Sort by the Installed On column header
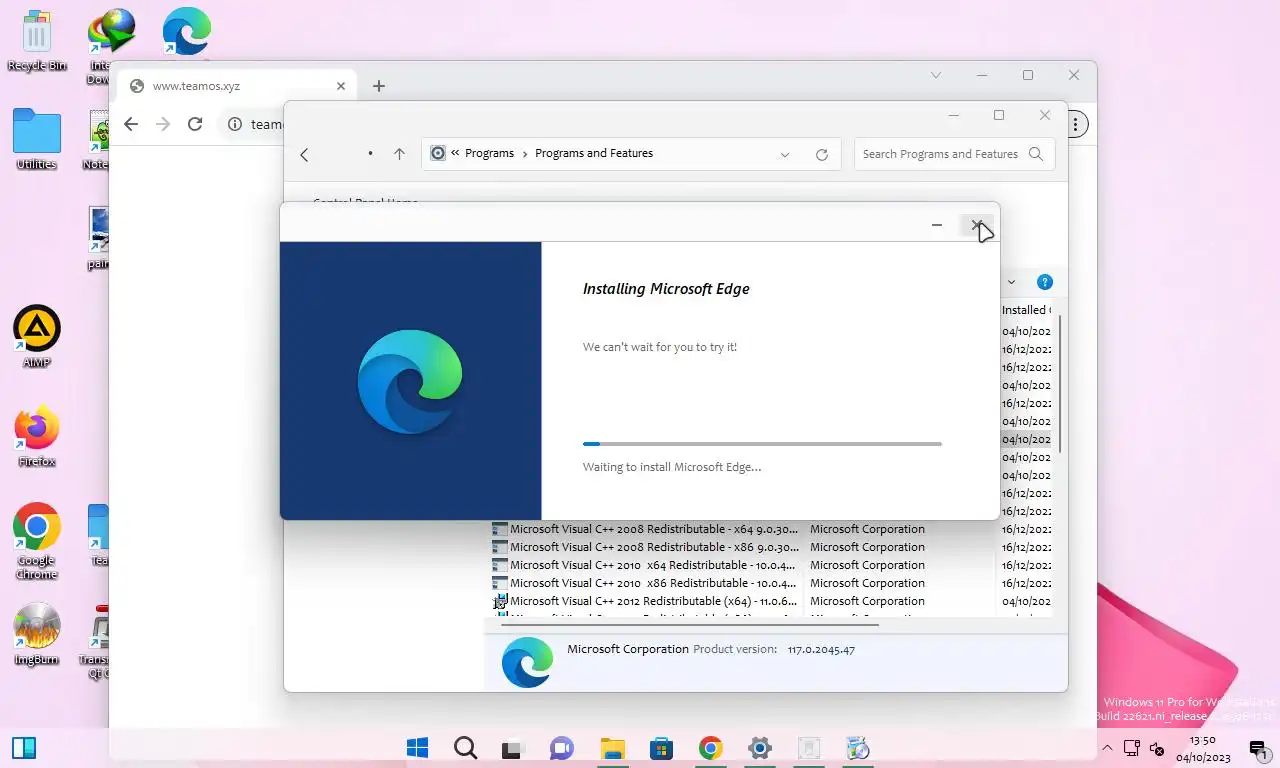The width and height of the screenshot is (1280, 768). click(1027, 310)
